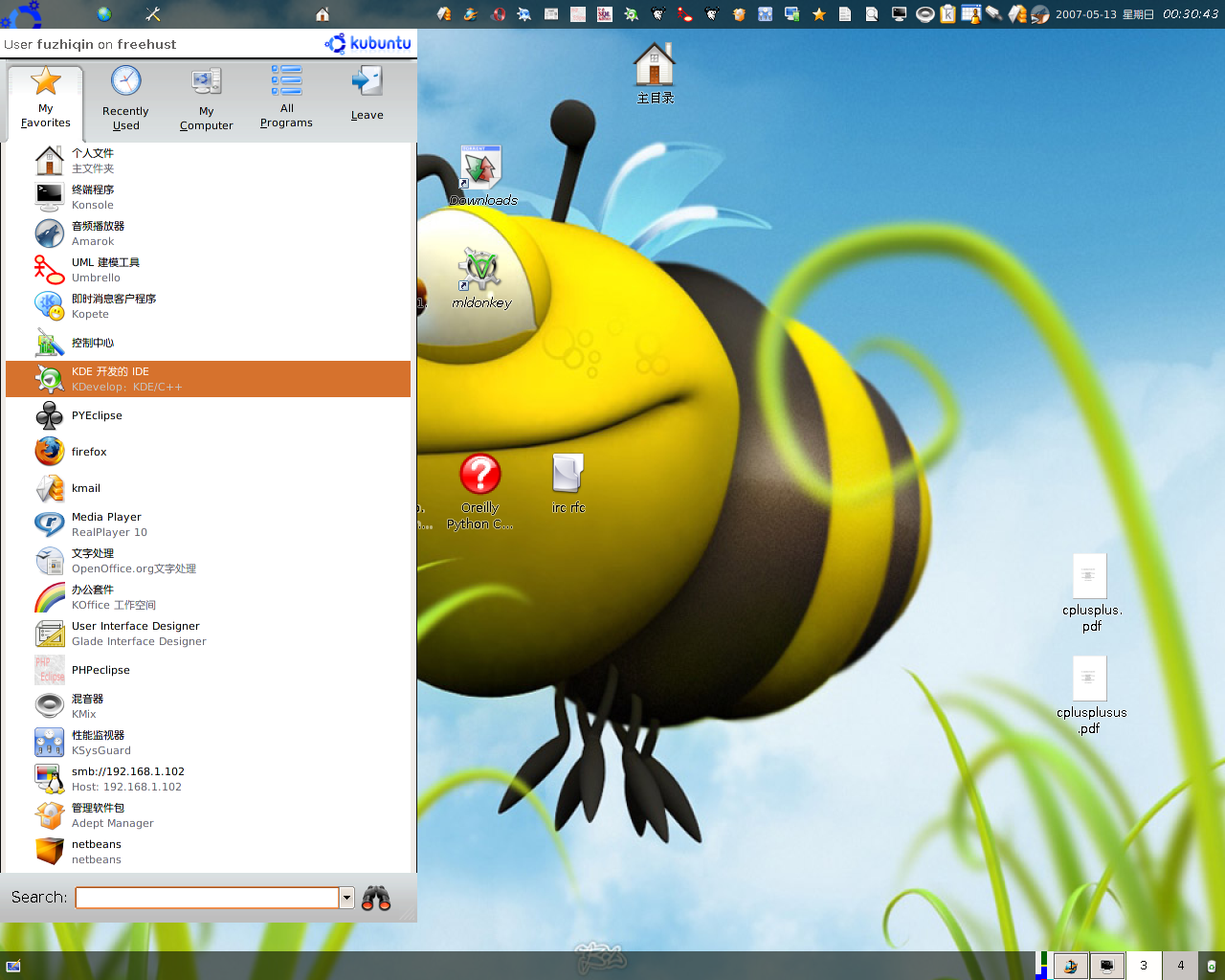Open cplusplus.pdf on the desktop
The width and height of the screenshot is (1225, 980).
(1091, 593)
